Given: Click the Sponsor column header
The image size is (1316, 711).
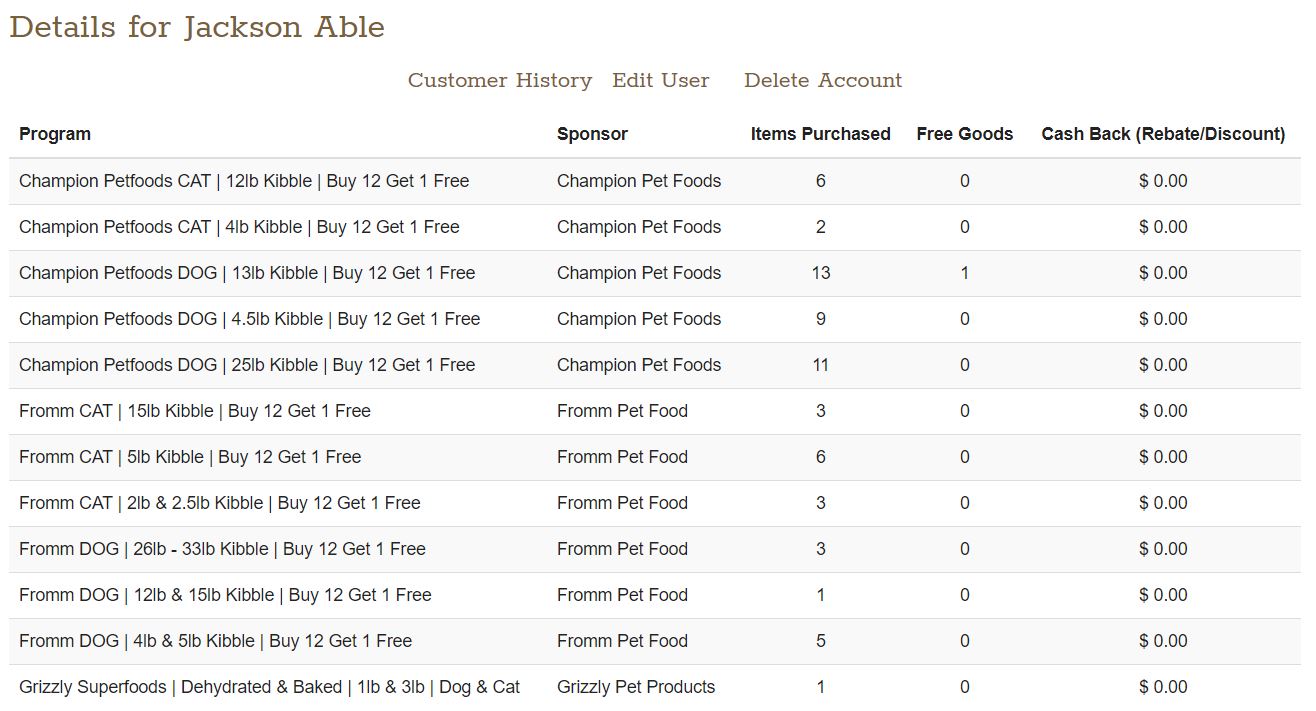Looking at the screenshot, I should 592,134.
